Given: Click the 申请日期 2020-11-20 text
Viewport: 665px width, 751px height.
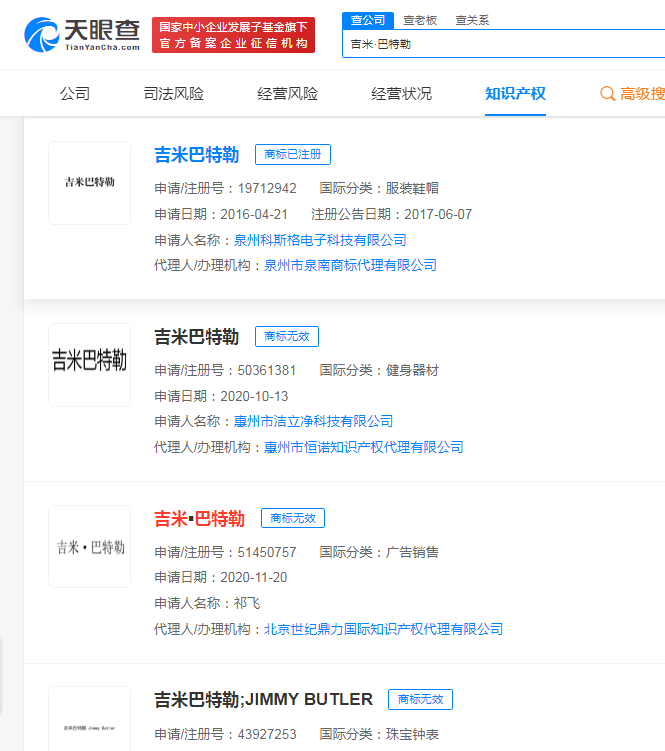Looking at the screenshot, I should pos(221,578).
